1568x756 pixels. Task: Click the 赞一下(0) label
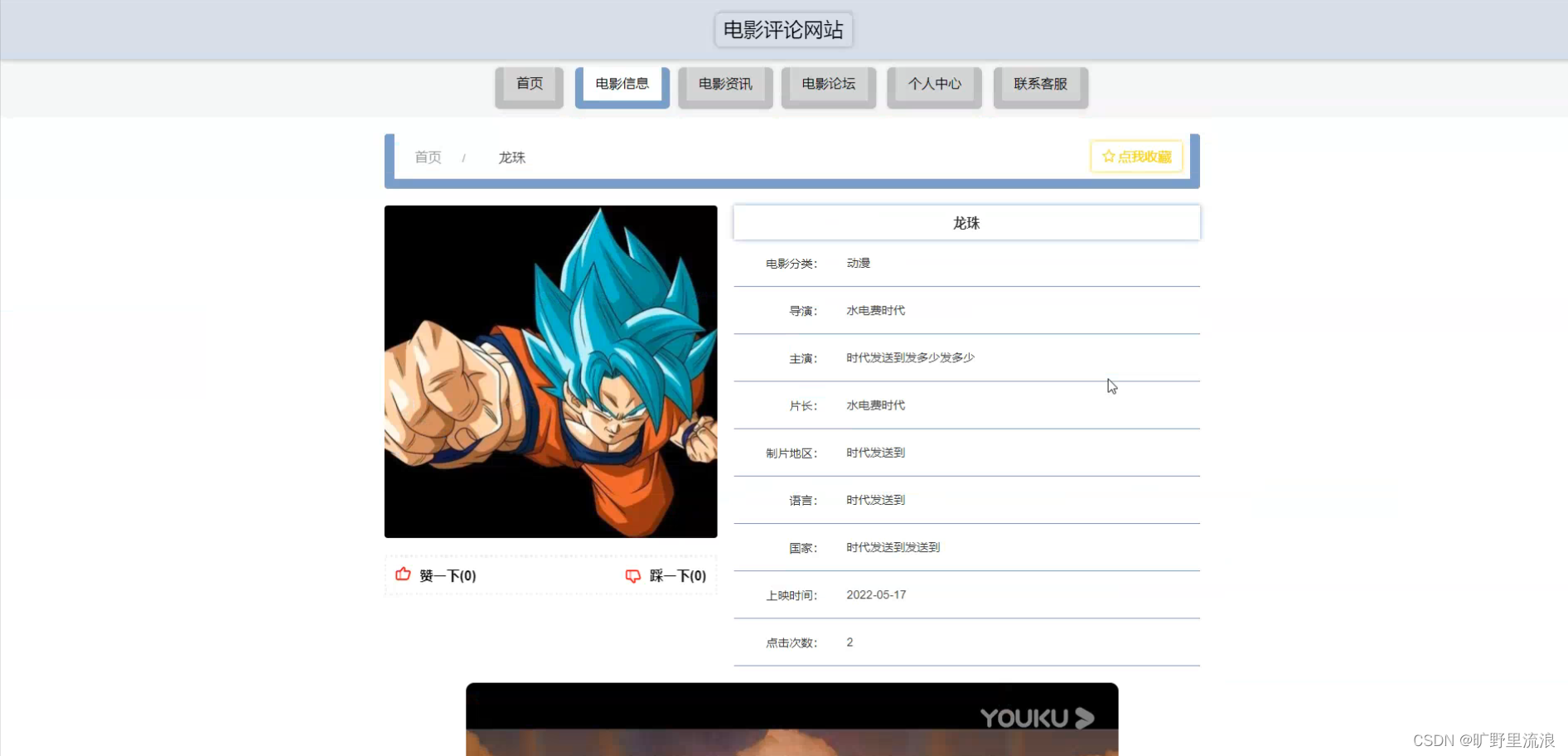tap(448, 575)
